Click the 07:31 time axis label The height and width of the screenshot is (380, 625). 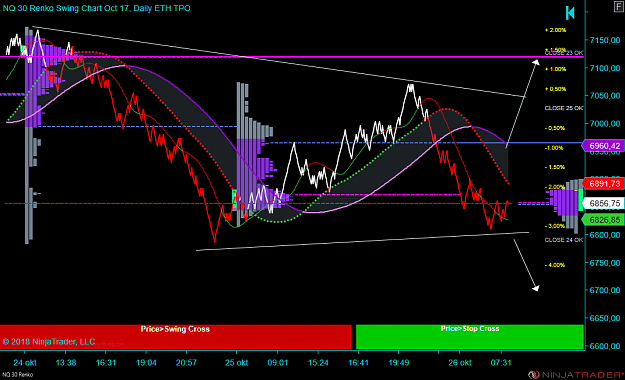[x=501, y=363]
